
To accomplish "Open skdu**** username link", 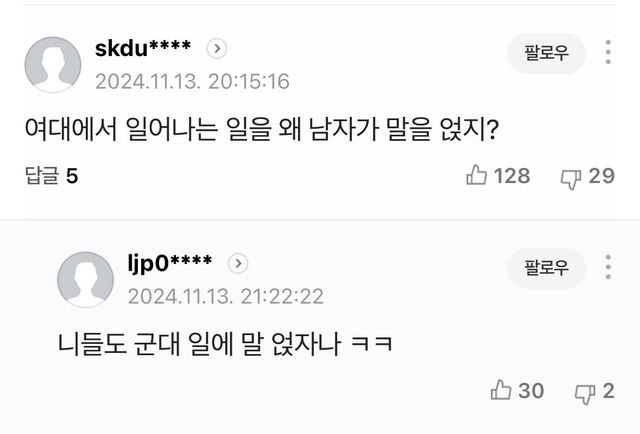I will coord(143,48).
